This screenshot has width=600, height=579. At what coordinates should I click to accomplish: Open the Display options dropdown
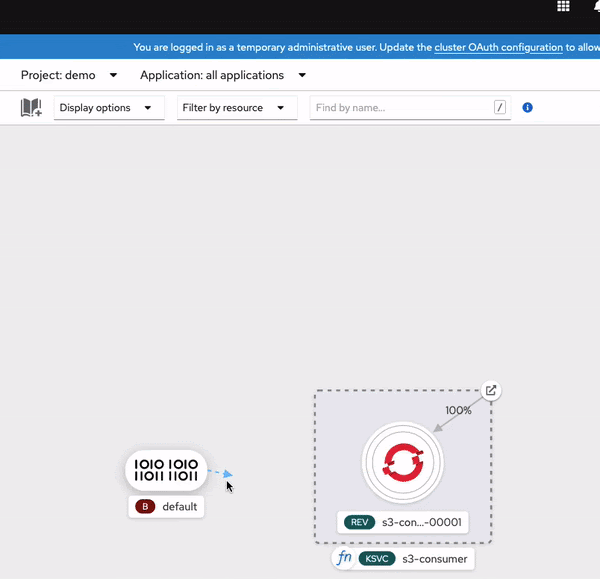coord(108,108)
